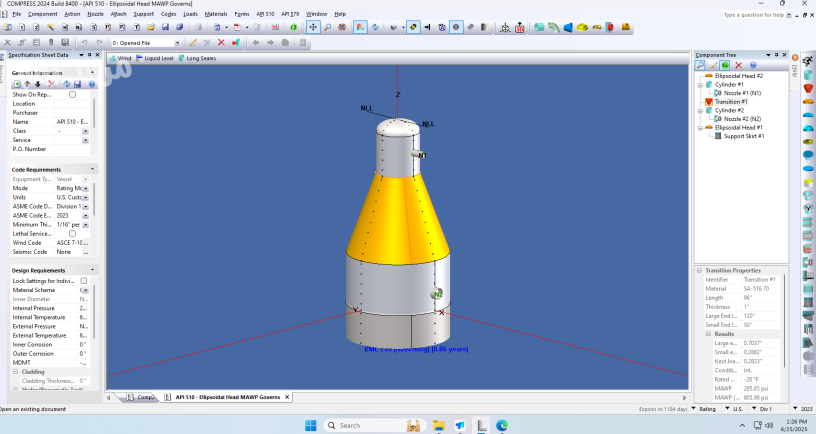Viewport: 816px width, 434px height.
Task: Enable Lock Settings for Individual checkbox
Action: pos(84,281)
